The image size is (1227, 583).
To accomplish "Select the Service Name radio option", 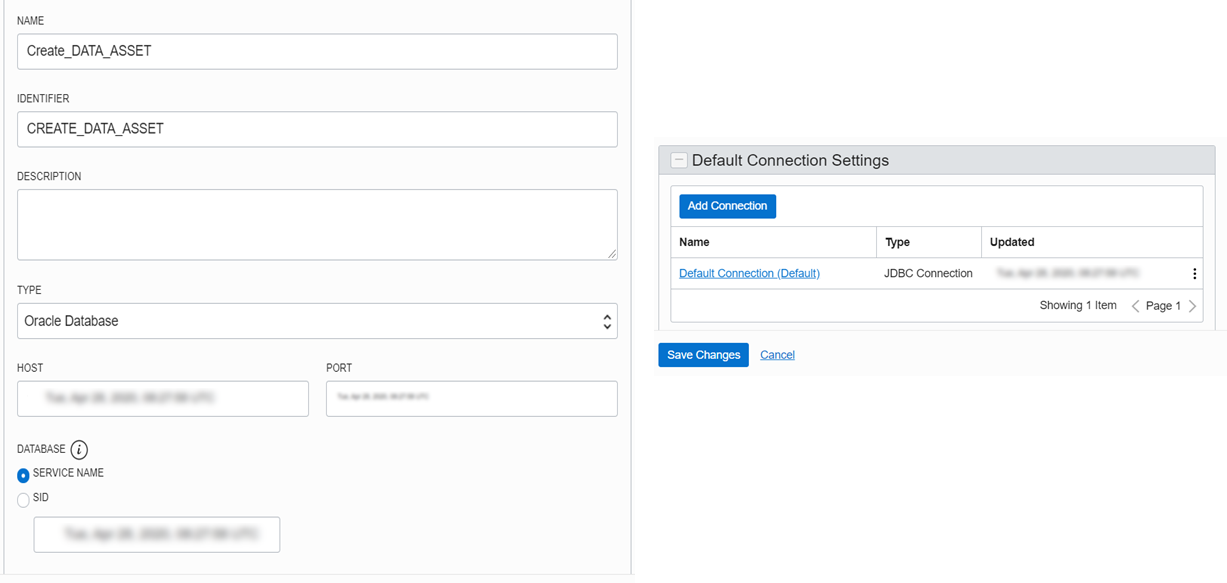I will (x=23, y=475).
